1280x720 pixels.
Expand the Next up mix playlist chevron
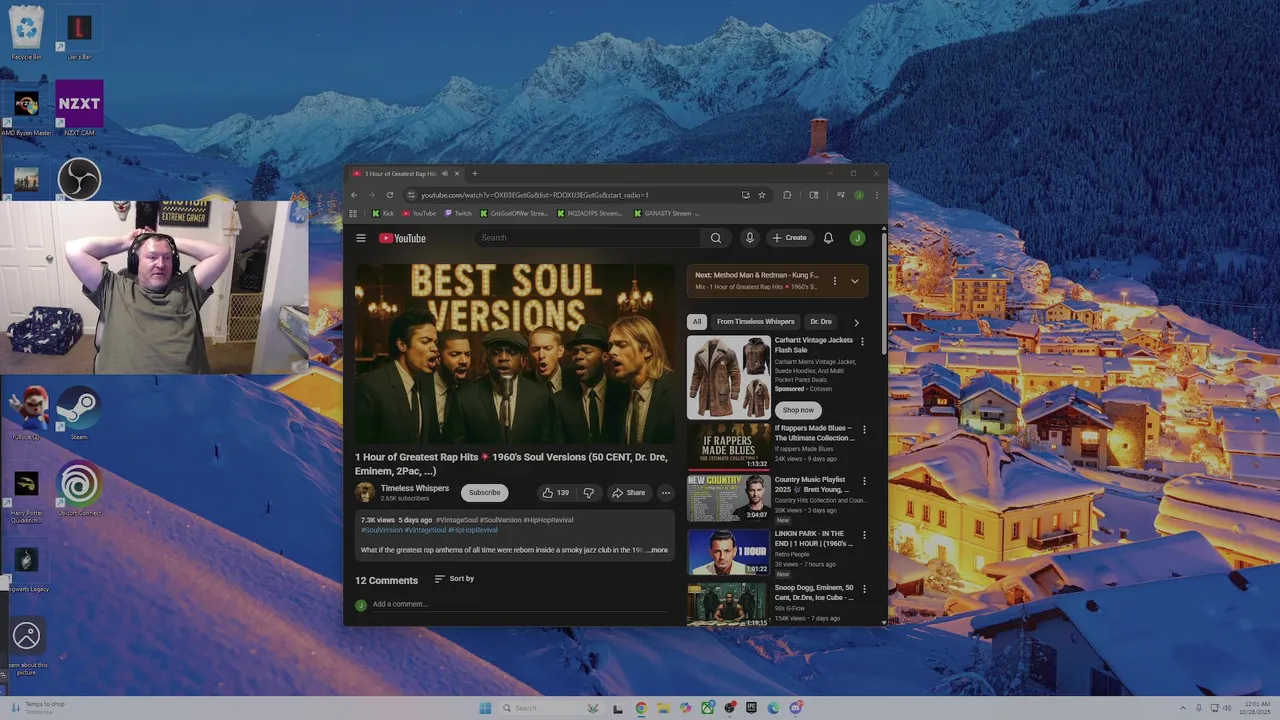click(x=854, y=281)
